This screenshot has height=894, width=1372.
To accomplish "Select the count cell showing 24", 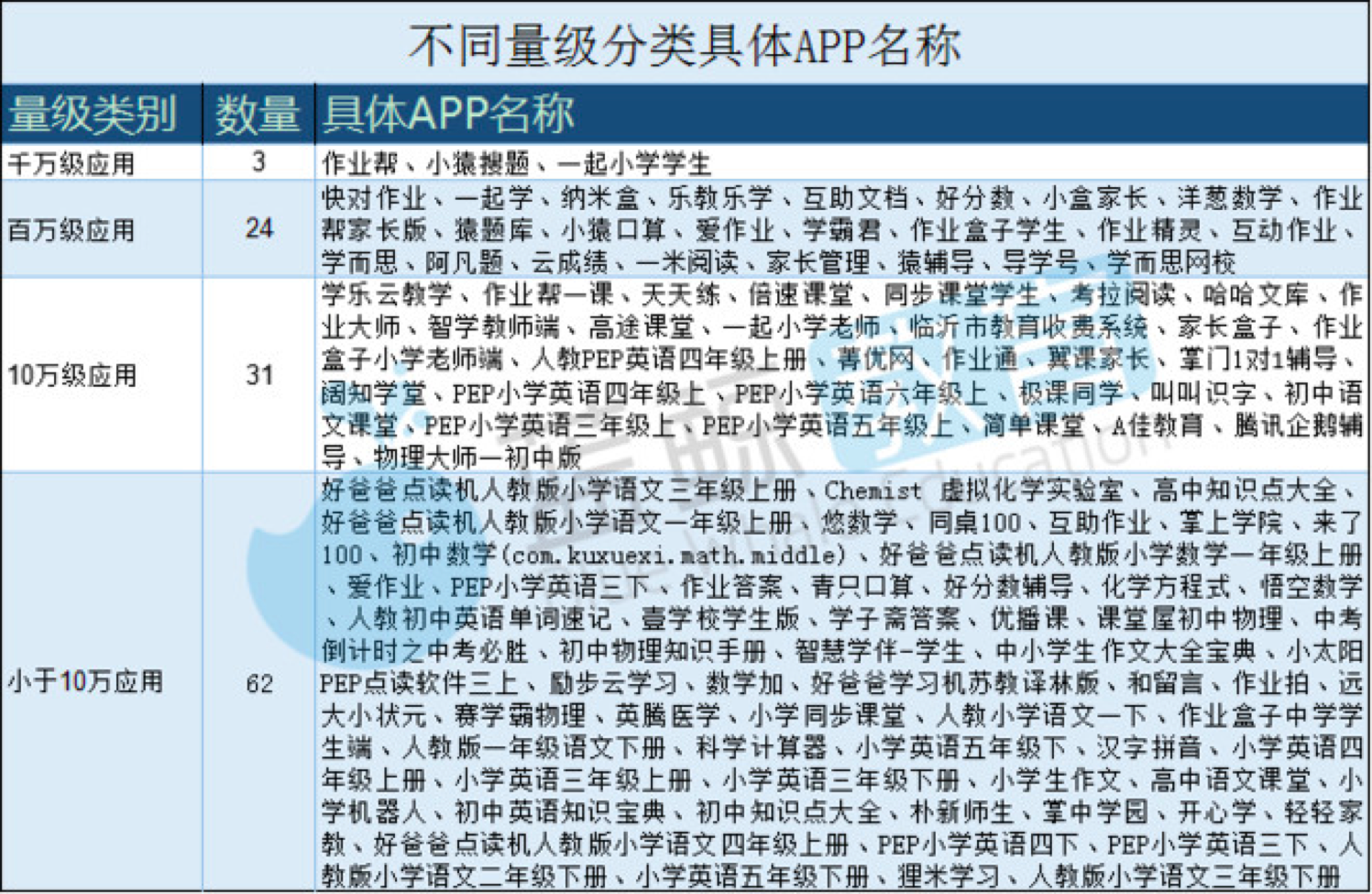I will coord(259,228).
